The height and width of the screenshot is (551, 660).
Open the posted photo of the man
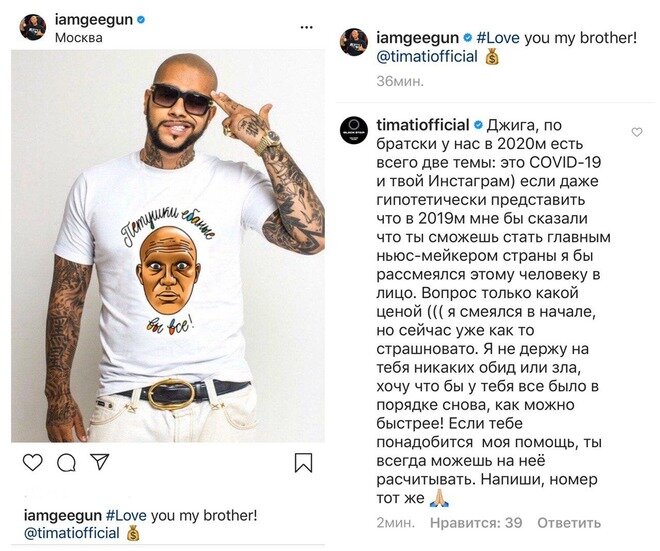[x=168, y=246]
